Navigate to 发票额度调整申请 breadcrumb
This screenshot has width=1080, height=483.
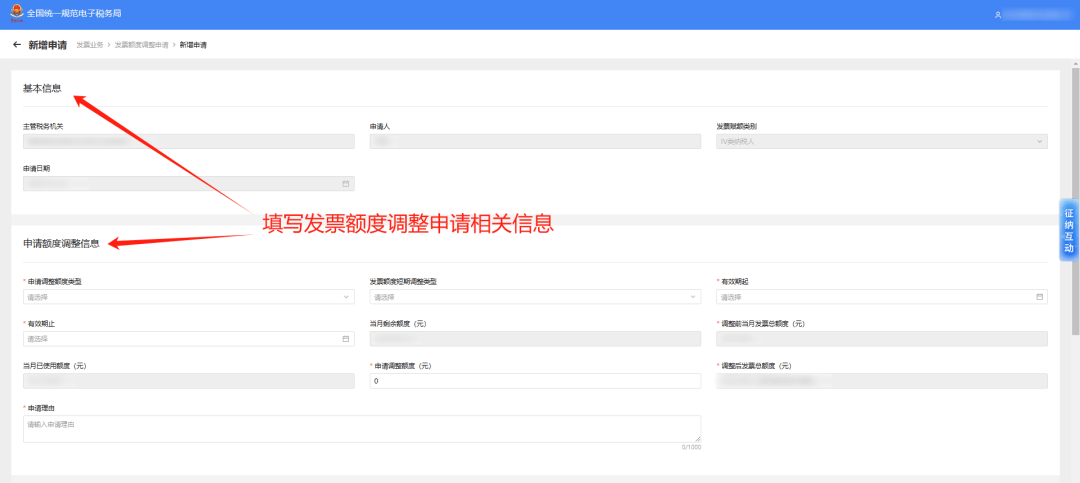[141, 46]
